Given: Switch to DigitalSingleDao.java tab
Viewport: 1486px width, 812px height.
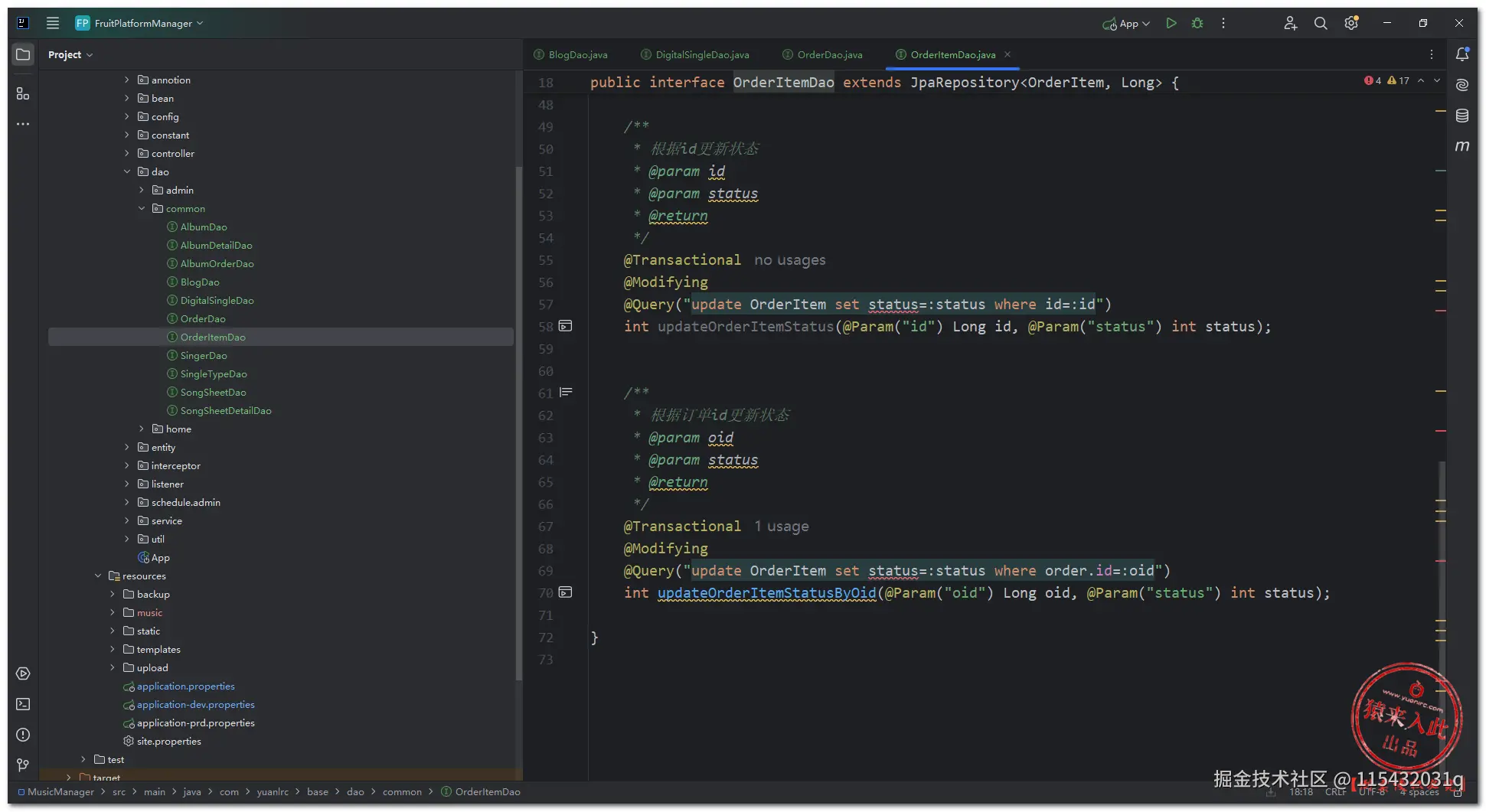Looking at the screenshot, I should pos(695,54).
